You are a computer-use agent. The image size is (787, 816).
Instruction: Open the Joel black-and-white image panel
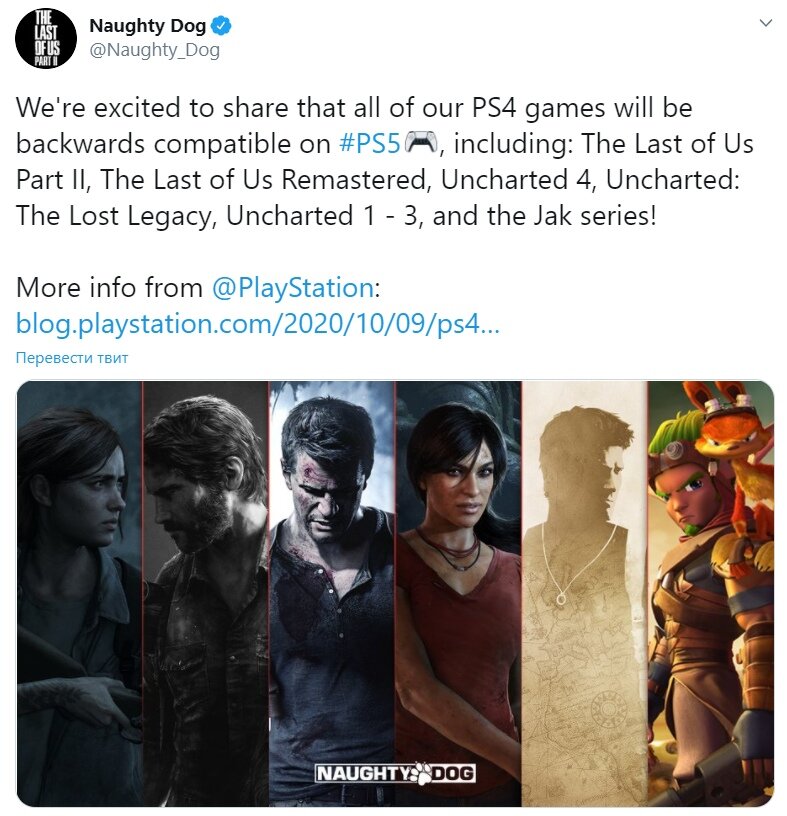coord(206,594)
